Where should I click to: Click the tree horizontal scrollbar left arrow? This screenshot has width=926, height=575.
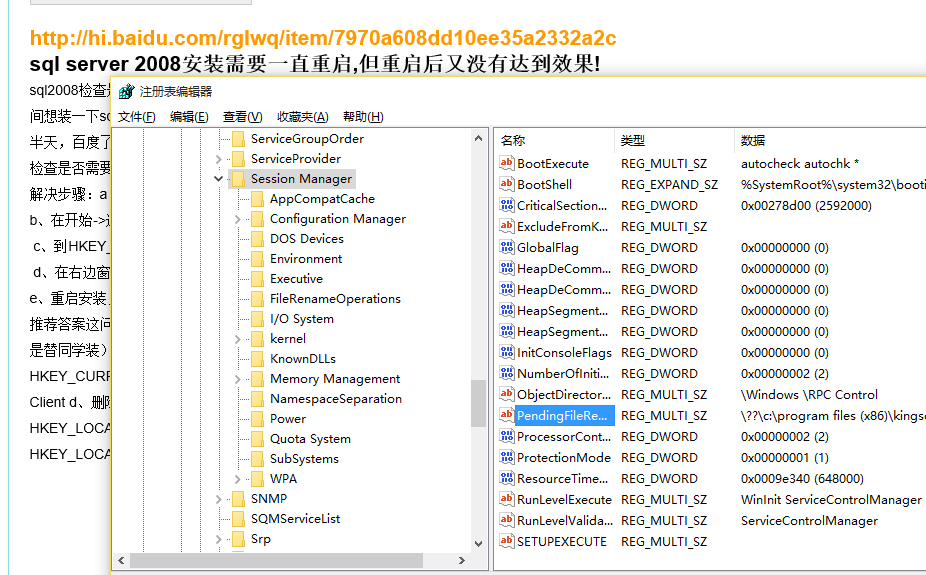pyautogui.click(x=121, y=560)
